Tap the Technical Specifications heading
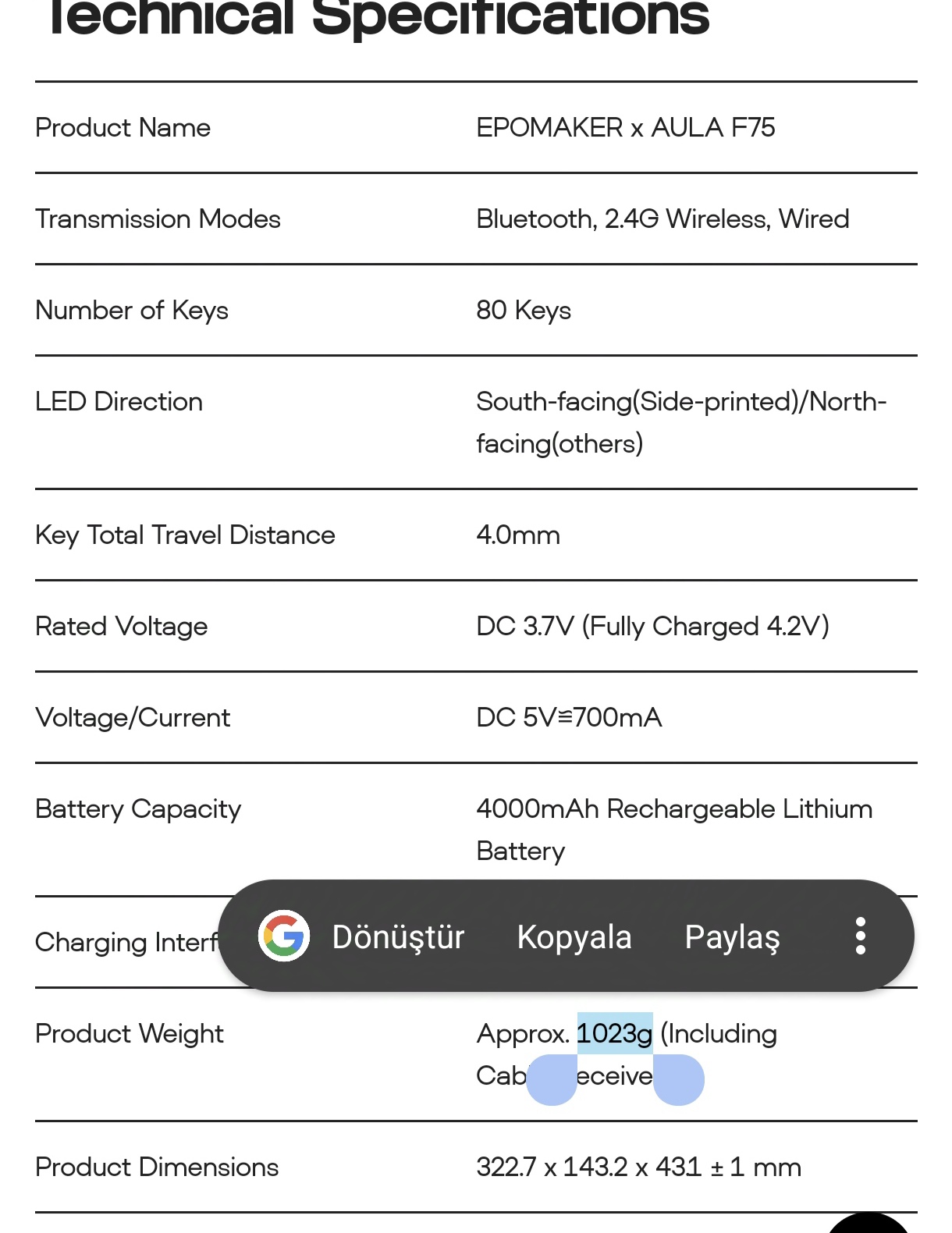 [x=378, y=17]
